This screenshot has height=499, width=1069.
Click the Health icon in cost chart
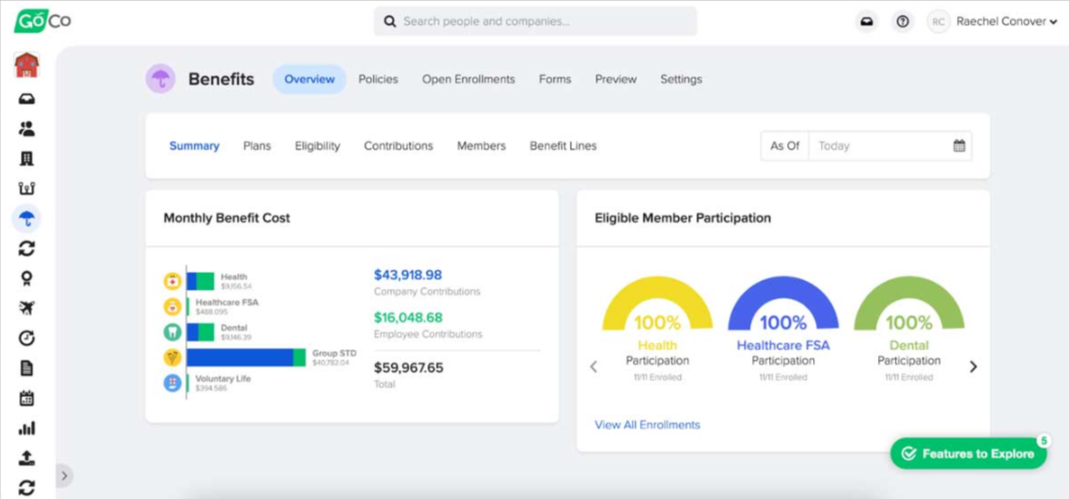tap(172, 281)
